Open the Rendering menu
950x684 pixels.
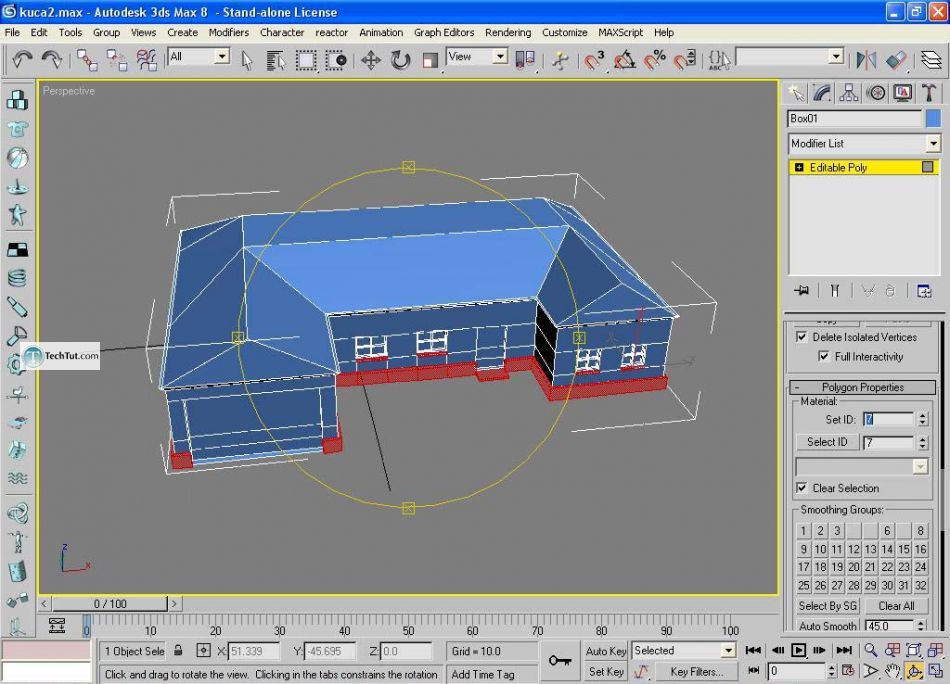tap(508, 32)
